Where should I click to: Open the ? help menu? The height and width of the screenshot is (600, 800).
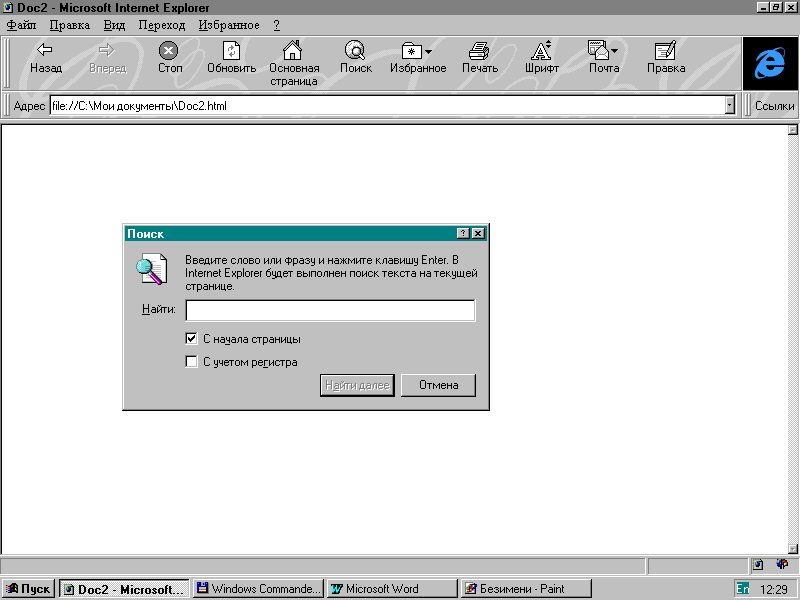click(277, 25)
